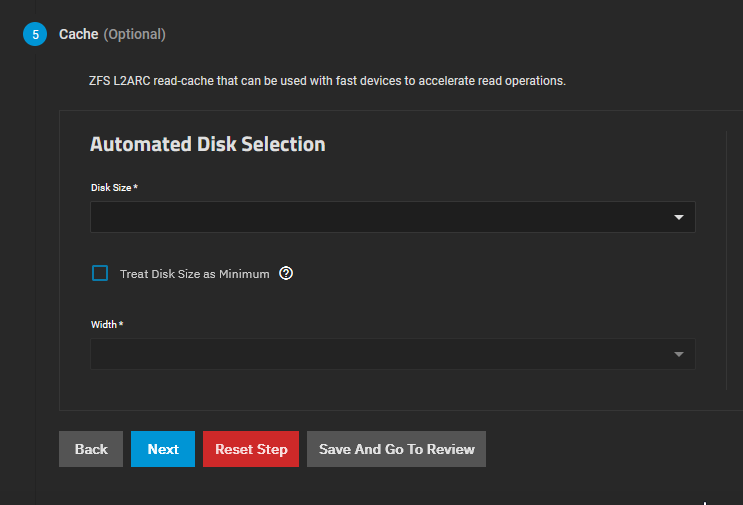The image size is (743, 505).
Task: Click the 'Treat Disk Size as Minimum' label text
Action: tap(194, 274)
